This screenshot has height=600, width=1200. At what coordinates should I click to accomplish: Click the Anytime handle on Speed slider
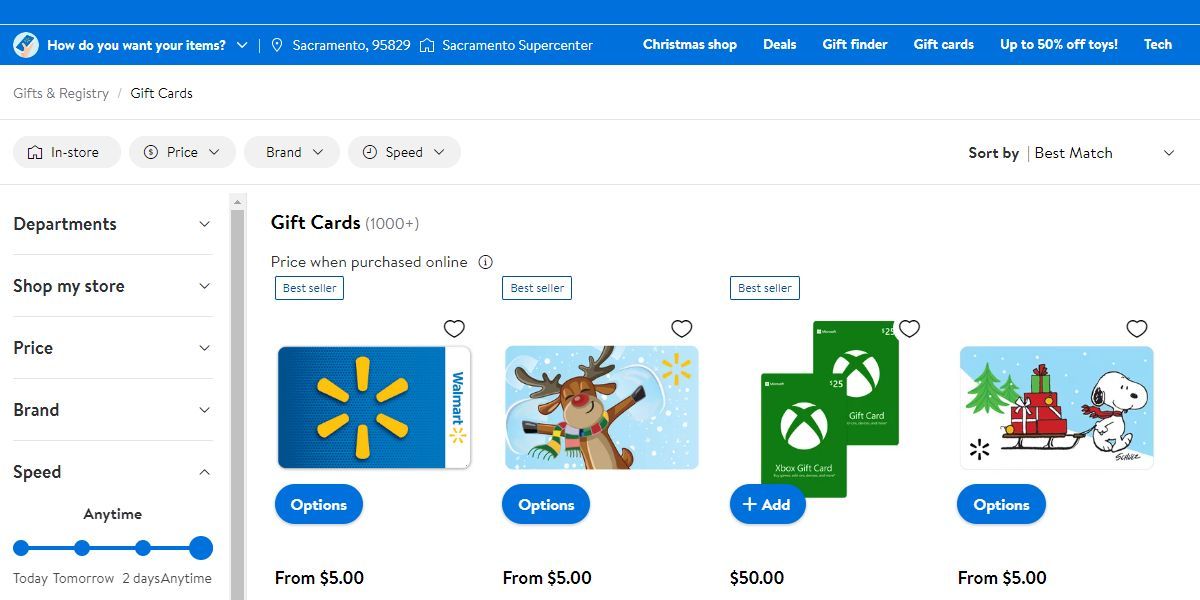tap(201, 548)
